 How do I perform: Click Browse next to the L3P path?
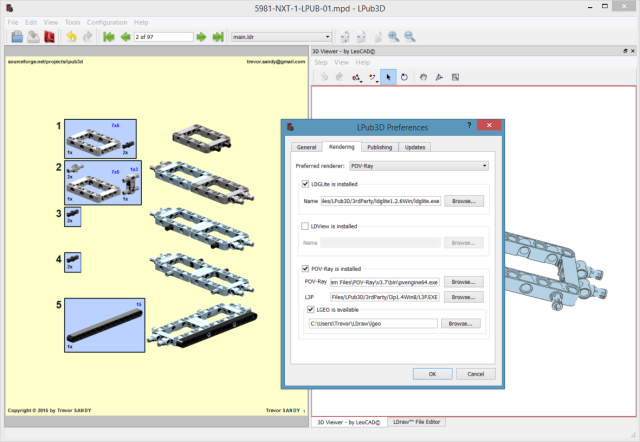point(462,296)
